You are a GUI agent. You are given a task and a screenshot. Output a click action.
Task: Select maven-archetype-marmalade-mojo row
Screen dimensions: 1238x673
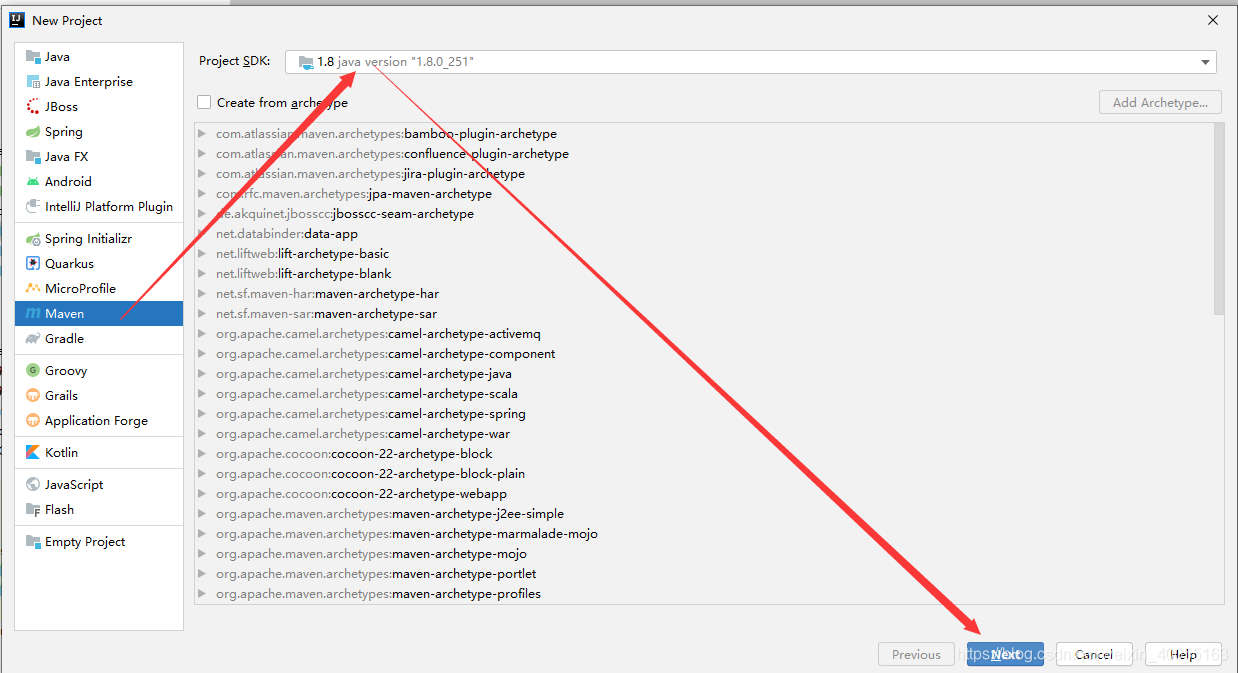(704, 534)
